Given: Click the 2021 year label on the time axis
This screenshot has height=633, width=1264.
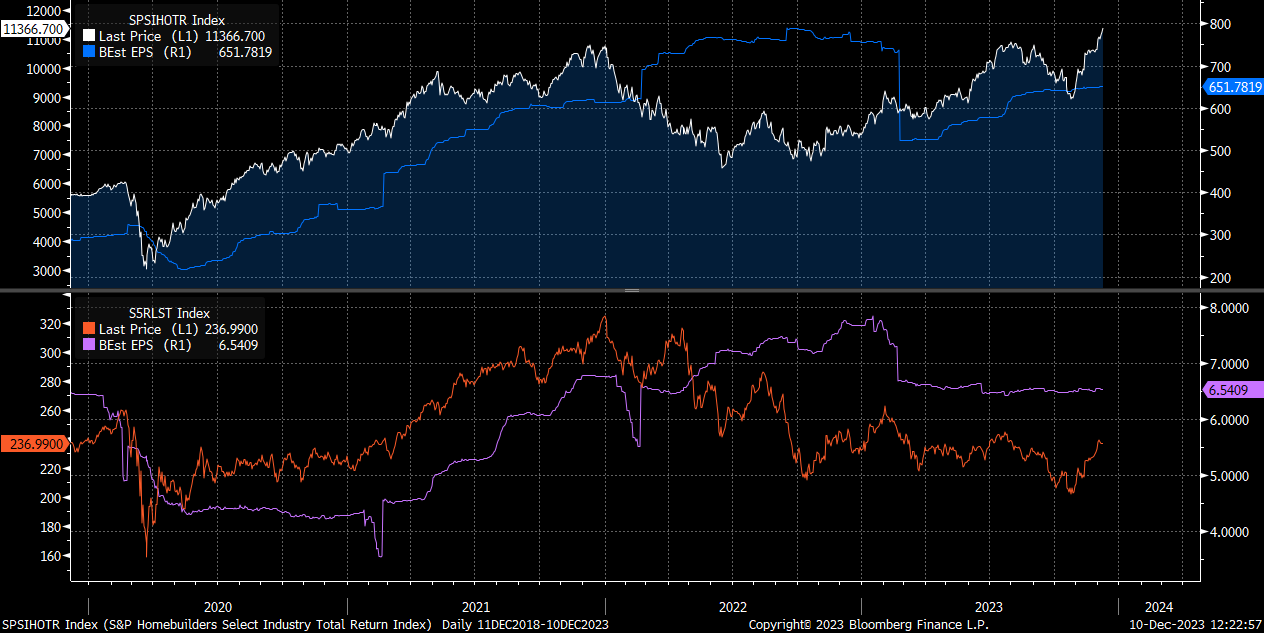Looking at the screenshot, I should pyautogui.click(x=476, y=607).
